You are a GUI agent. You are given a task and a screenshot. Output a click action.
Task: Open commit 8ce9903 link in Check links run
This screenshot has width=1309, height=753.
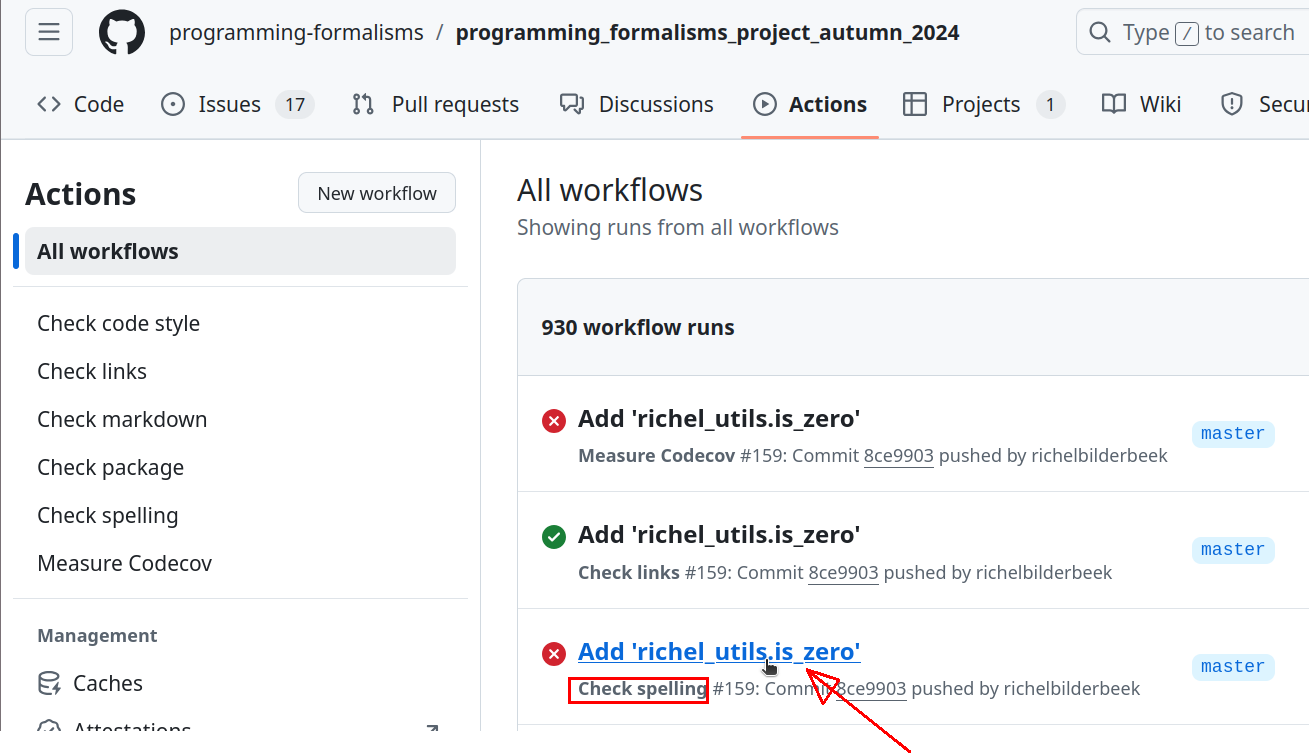click(x=843, y=572)
